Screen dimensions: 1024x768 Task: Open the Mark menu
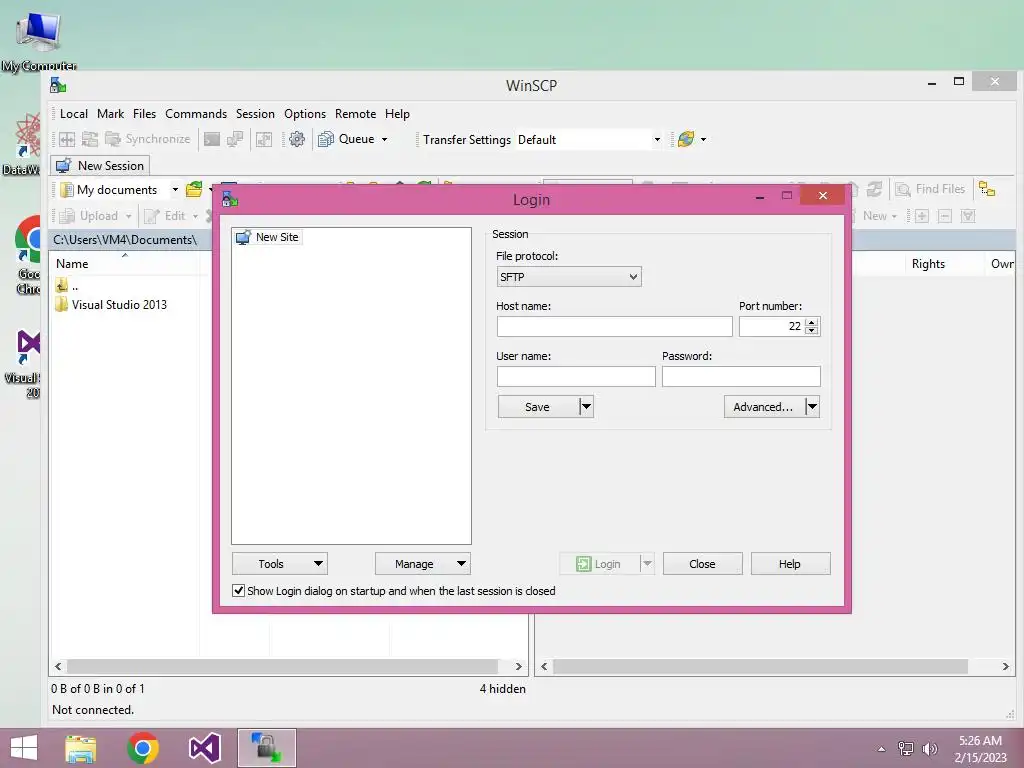[110, 114]
